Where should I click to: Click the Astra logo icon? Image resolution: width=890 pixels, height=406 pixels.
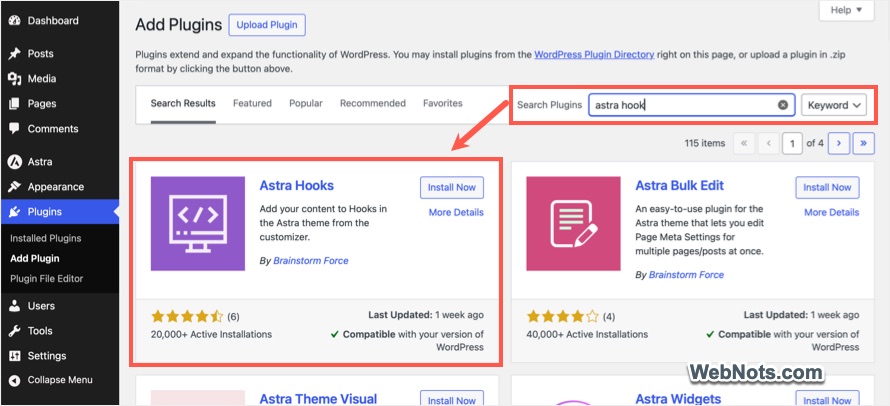tap(15, 162)
